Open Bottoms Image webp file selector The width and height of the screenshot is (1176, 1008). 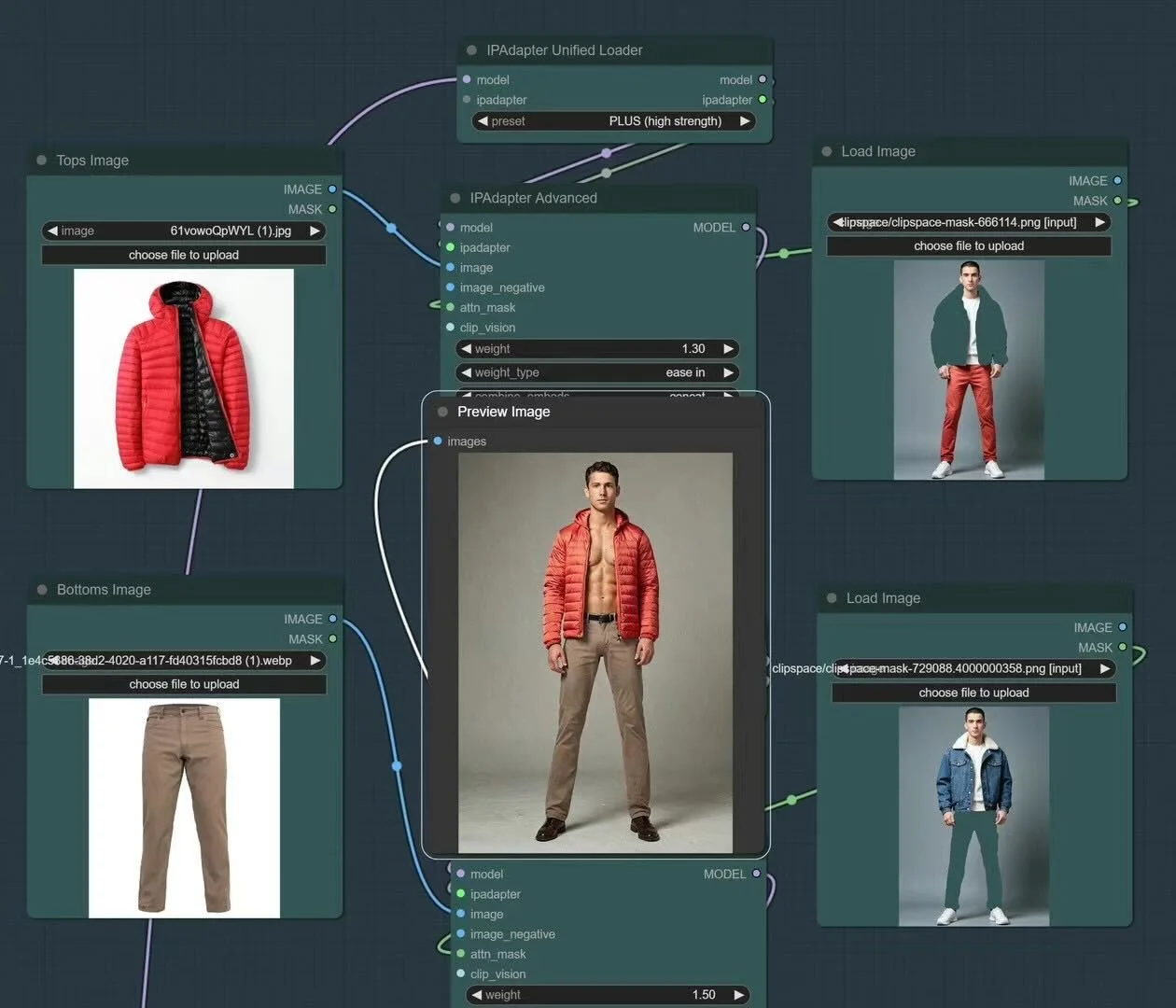click(x=184, y=661)
